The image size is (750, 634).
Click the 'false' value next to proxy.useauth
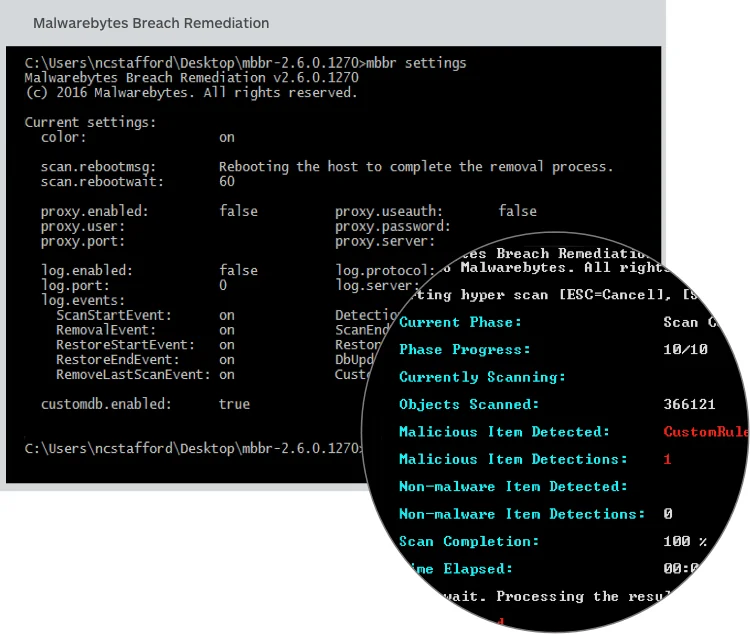pyautogui.click(x=518, y=211)
